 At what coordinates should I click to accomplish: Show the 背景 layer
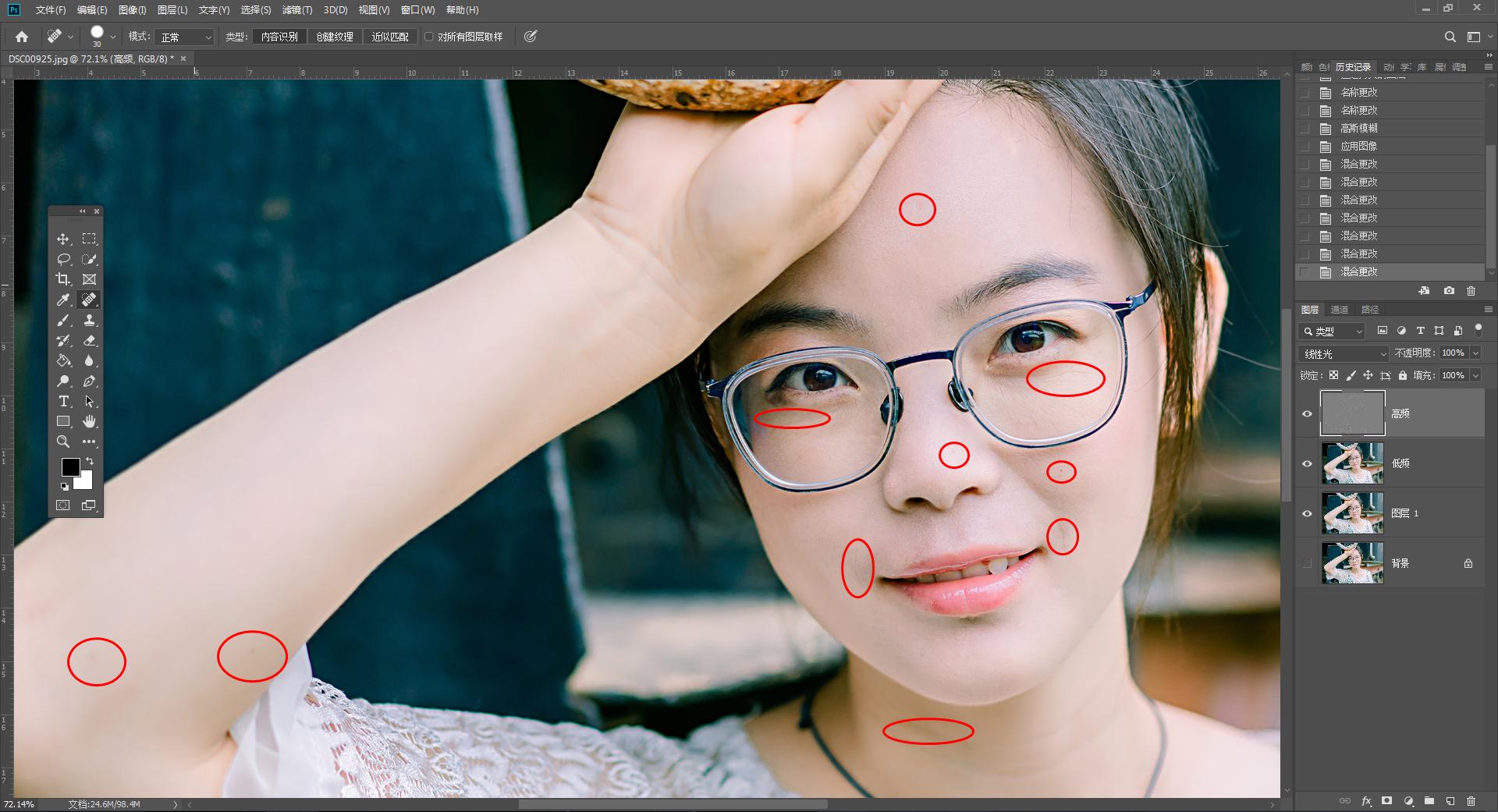click(1308, 563)
